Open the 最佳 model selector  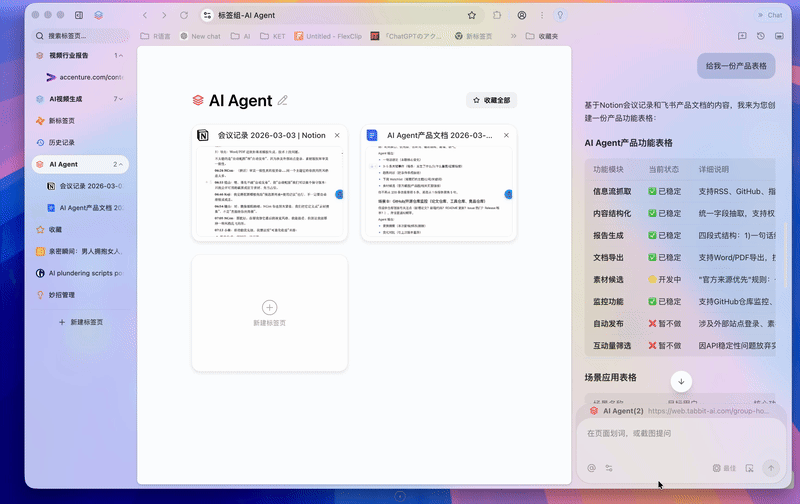pyautogui.click(x=724, y=468)
